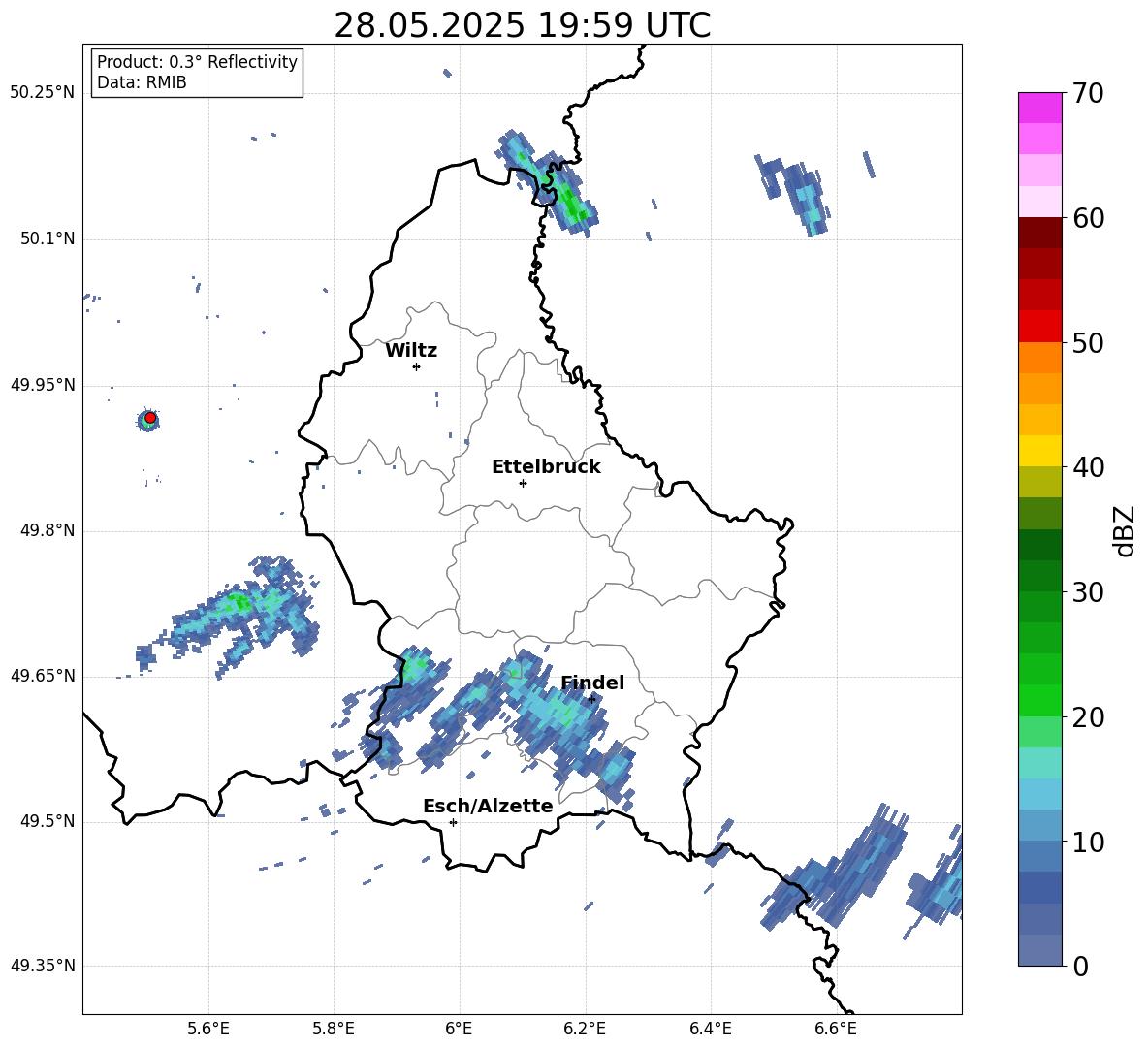
Task: Click the 49.95°N latitude label
Action: [x=42, y=384]
